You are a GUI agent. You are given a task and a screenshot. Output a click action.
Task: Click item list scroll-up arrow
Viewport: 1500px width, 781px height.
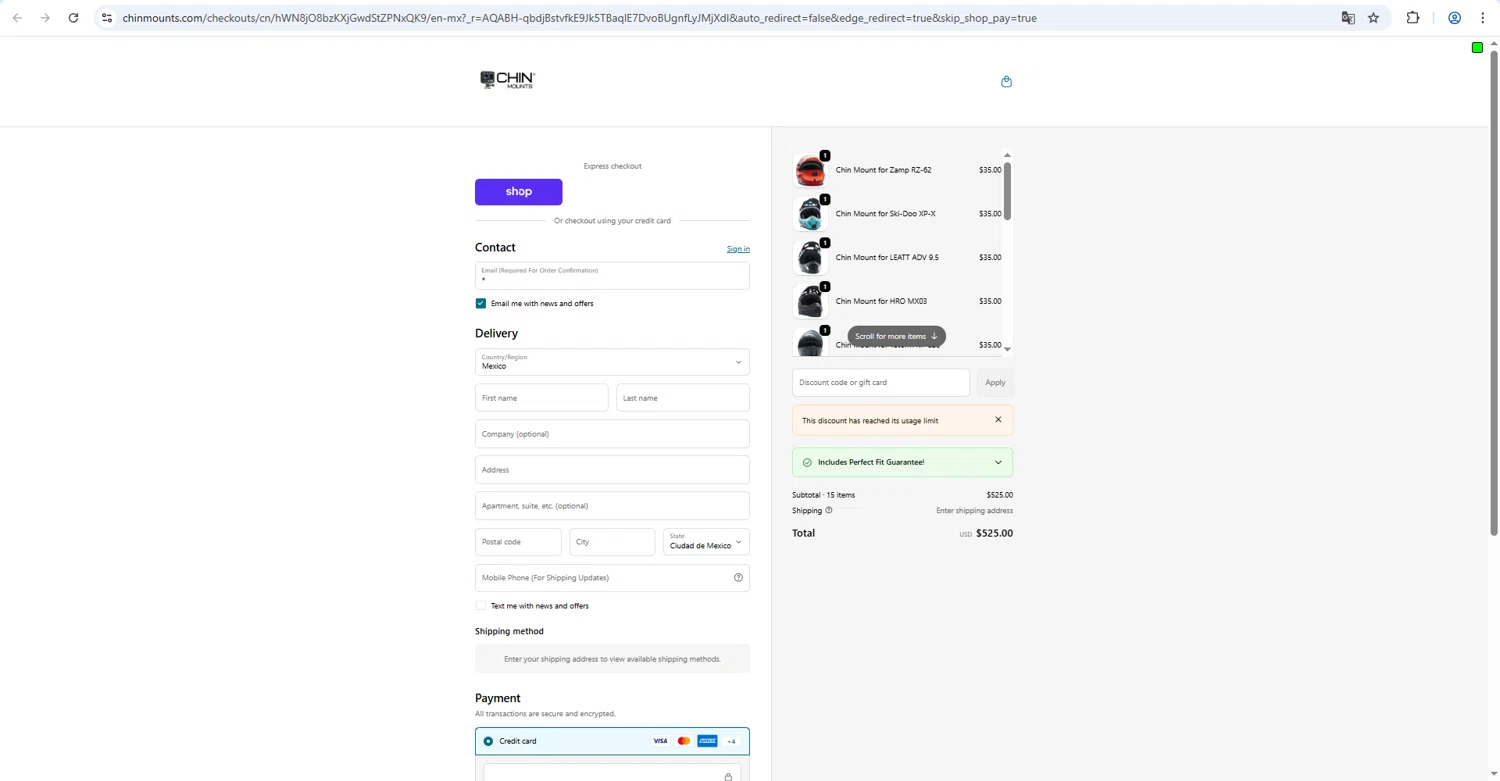pos(1007,155)
